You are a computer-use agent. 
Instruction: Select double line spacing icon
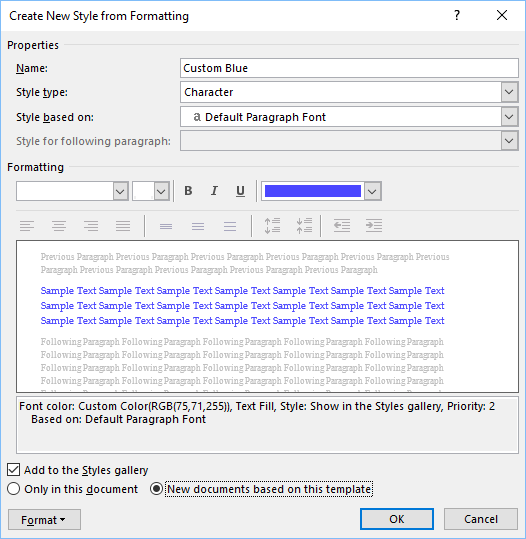[x=230, y=226]
